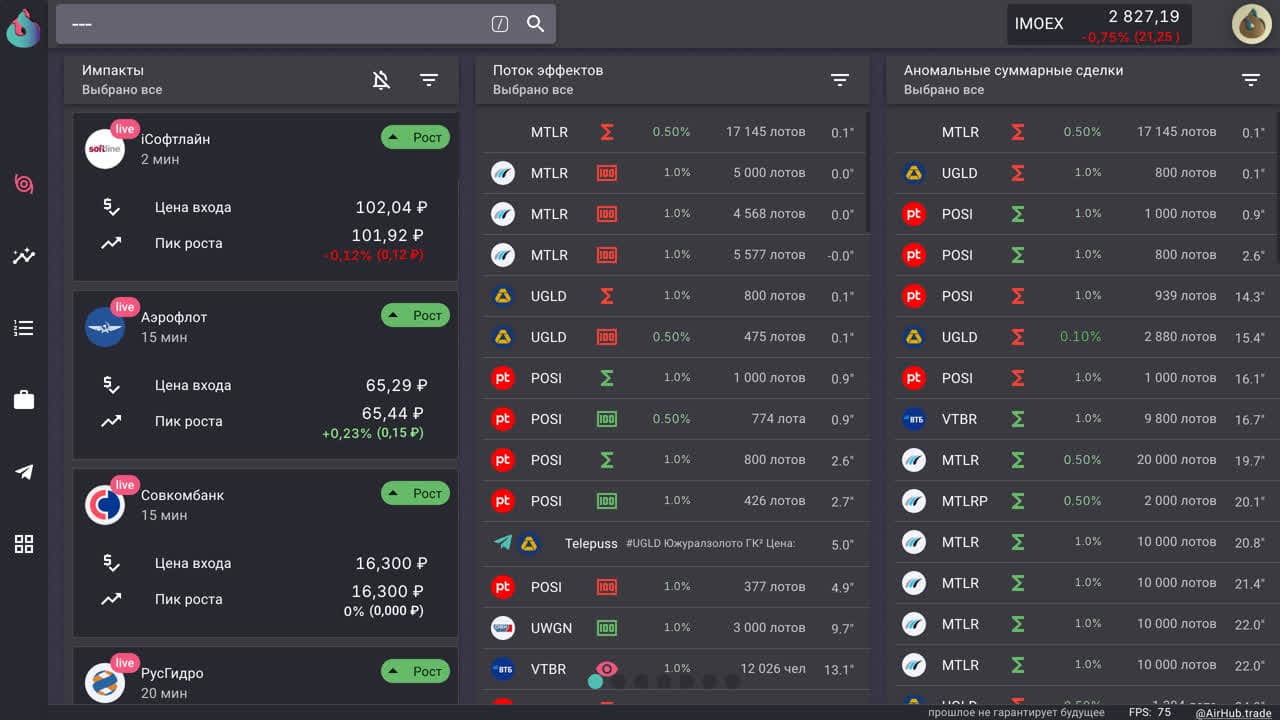The image size is (1280, 720).
Task: Select the iСофтлайн card title
Action: pos(175,139)
